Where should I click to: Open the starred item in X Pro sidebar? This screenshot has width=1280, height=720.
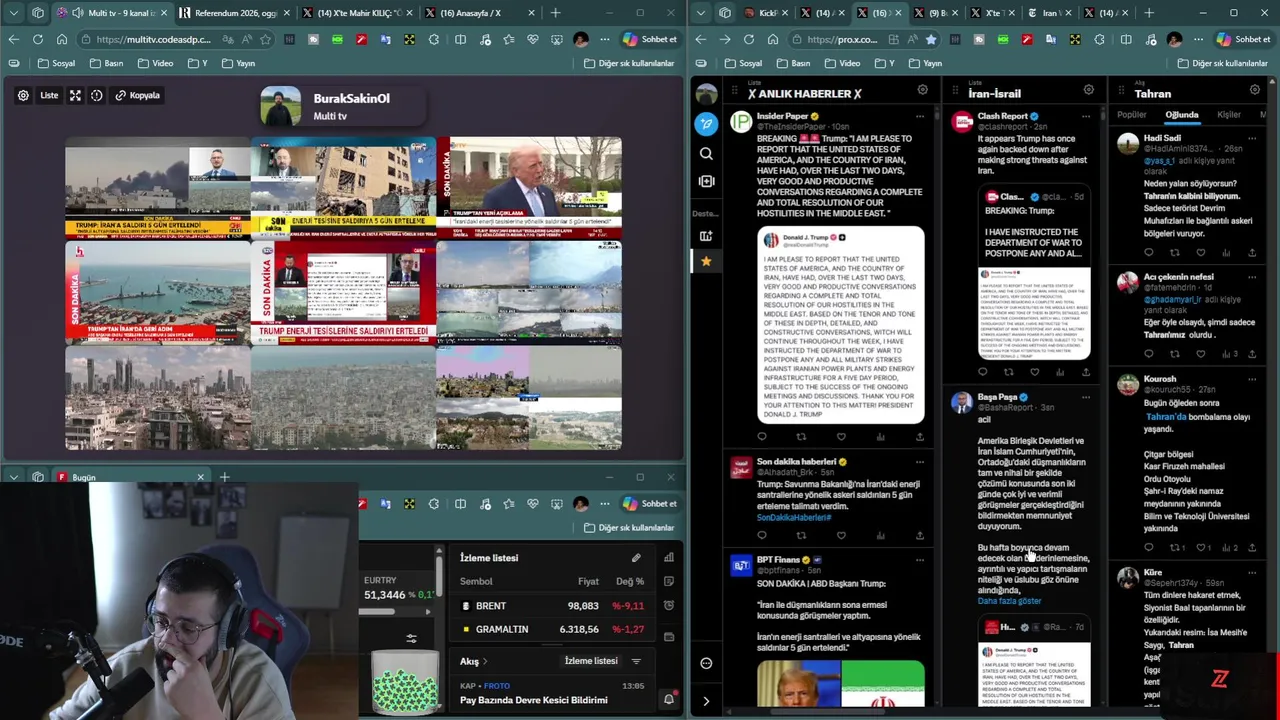click(706, 261)
